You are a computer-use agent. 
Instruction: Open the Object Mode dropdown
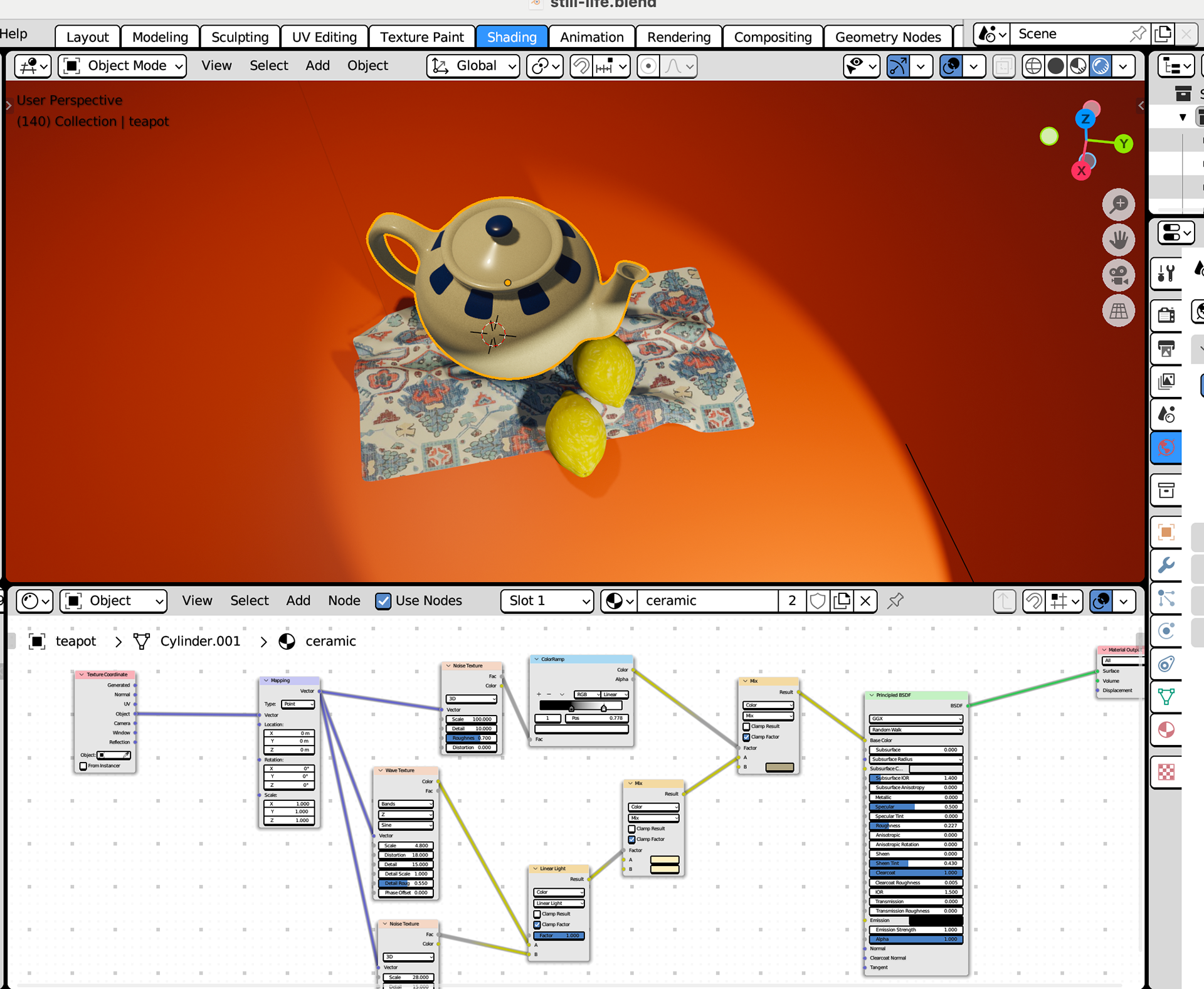122,66
